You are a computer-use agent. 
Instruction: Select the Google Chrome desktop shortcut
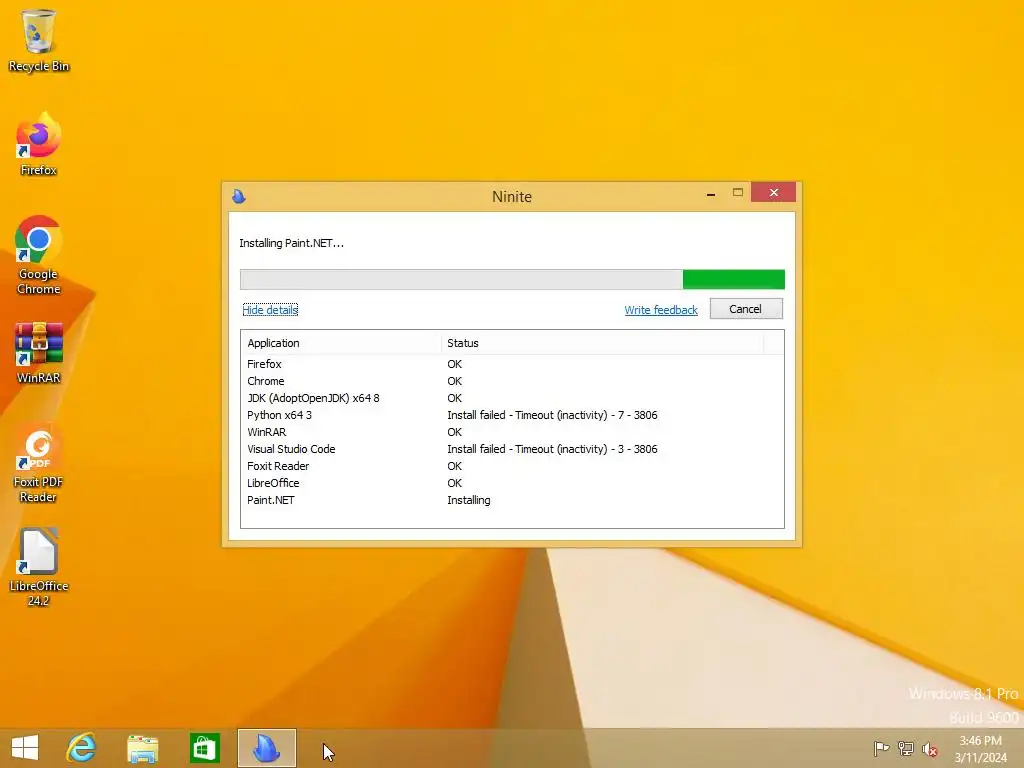click(39, 255)
